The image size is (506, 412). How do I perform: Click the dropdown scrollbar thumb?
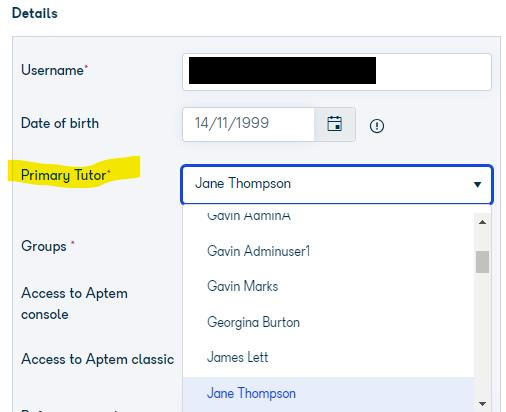pyautogui.click(x=482, y=262)
